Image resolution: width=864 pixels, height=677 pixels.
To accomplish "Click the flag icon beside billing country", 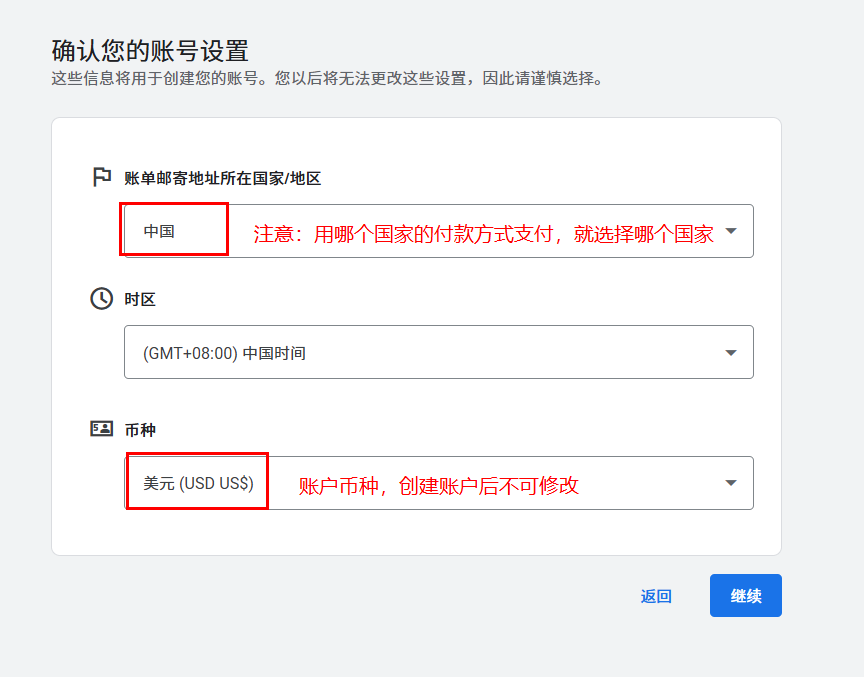I will point(101,177).
